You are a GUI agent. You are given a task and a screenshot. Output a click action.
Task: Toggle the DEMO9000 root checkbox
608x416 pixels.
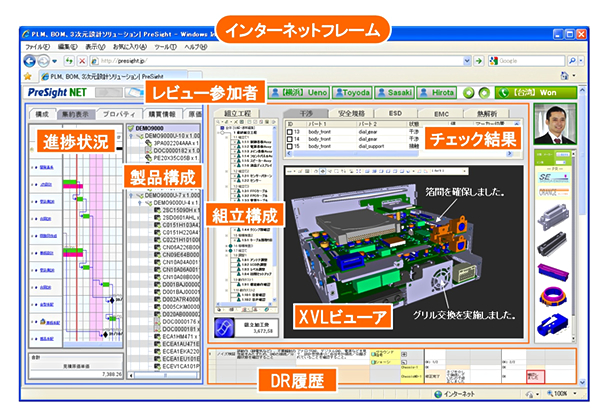pyautogui.click(x=131, y=128)
